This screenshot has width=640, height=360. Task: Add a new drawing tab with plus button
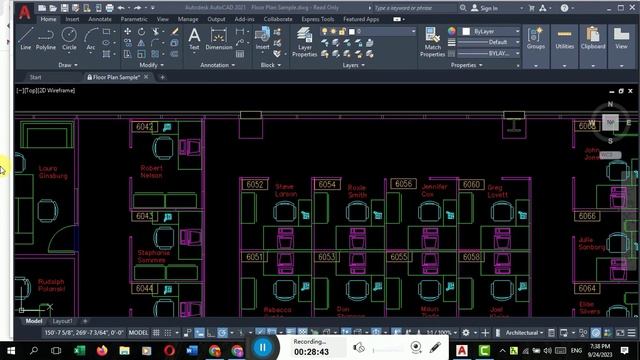162,77
